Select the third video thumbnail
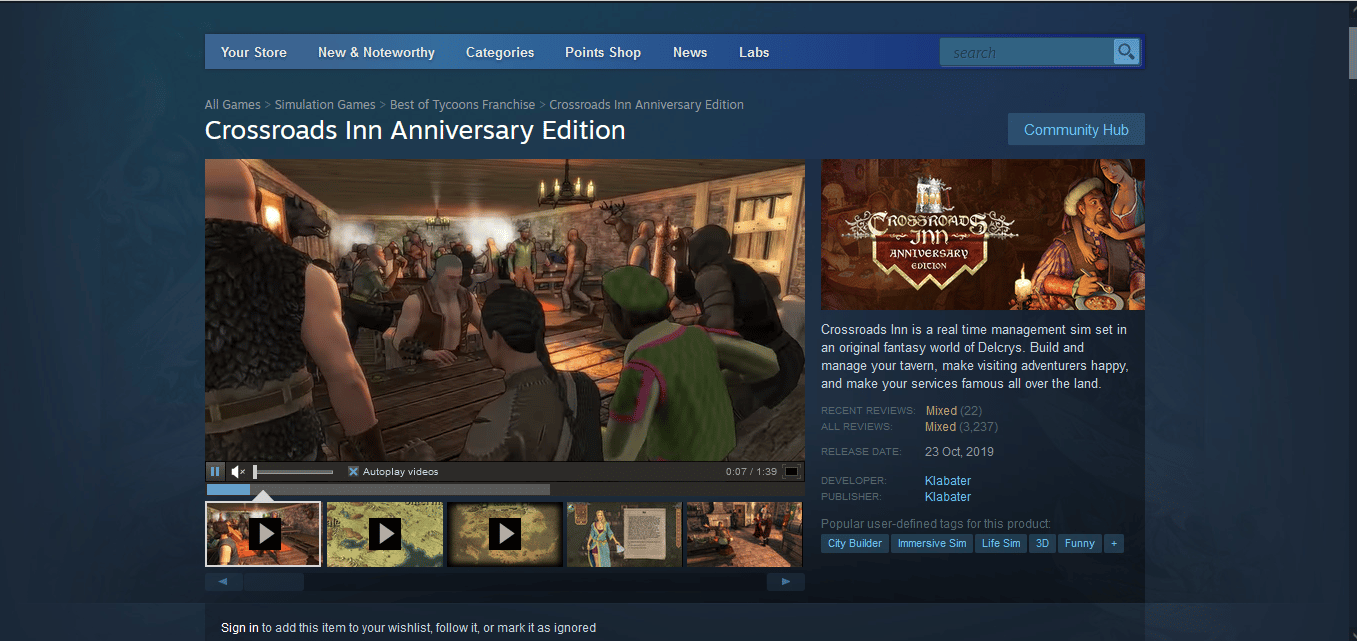Image resolution: width=1357 pixels, height=641 pixels. point(504,534)
